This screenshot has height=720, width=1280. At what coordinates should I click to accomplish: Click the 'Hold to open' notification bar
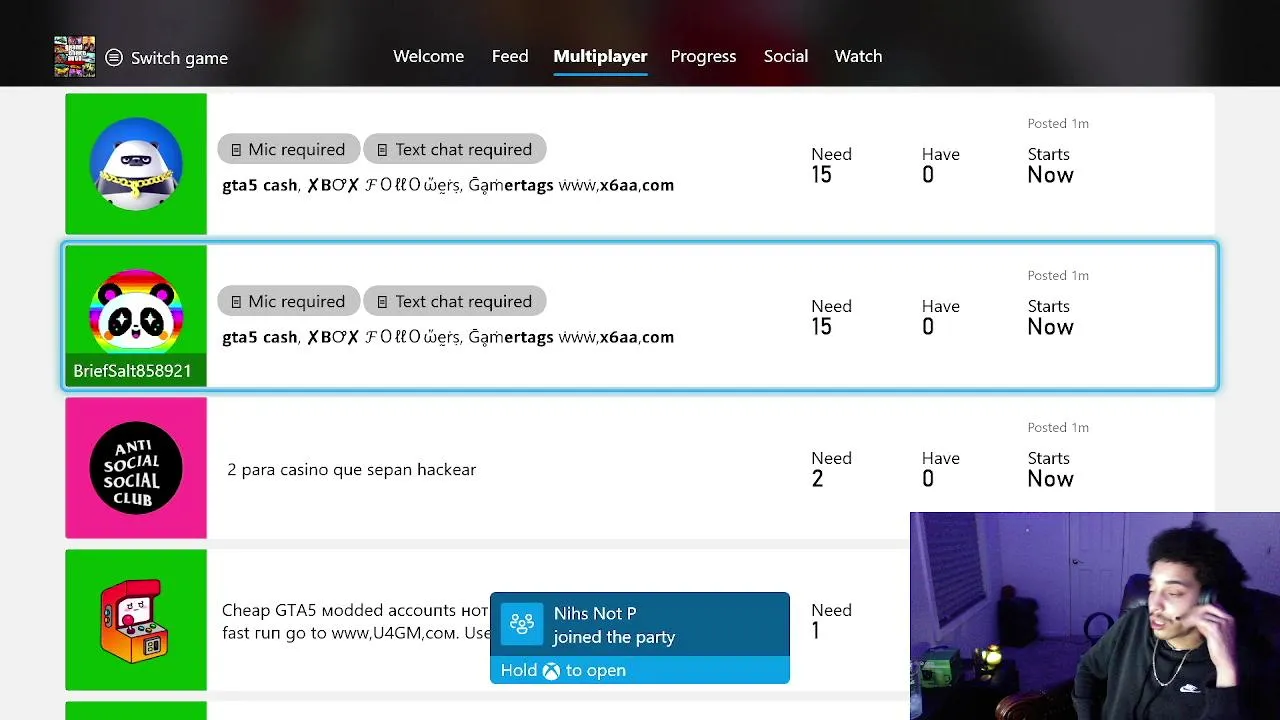pos(640,670)
